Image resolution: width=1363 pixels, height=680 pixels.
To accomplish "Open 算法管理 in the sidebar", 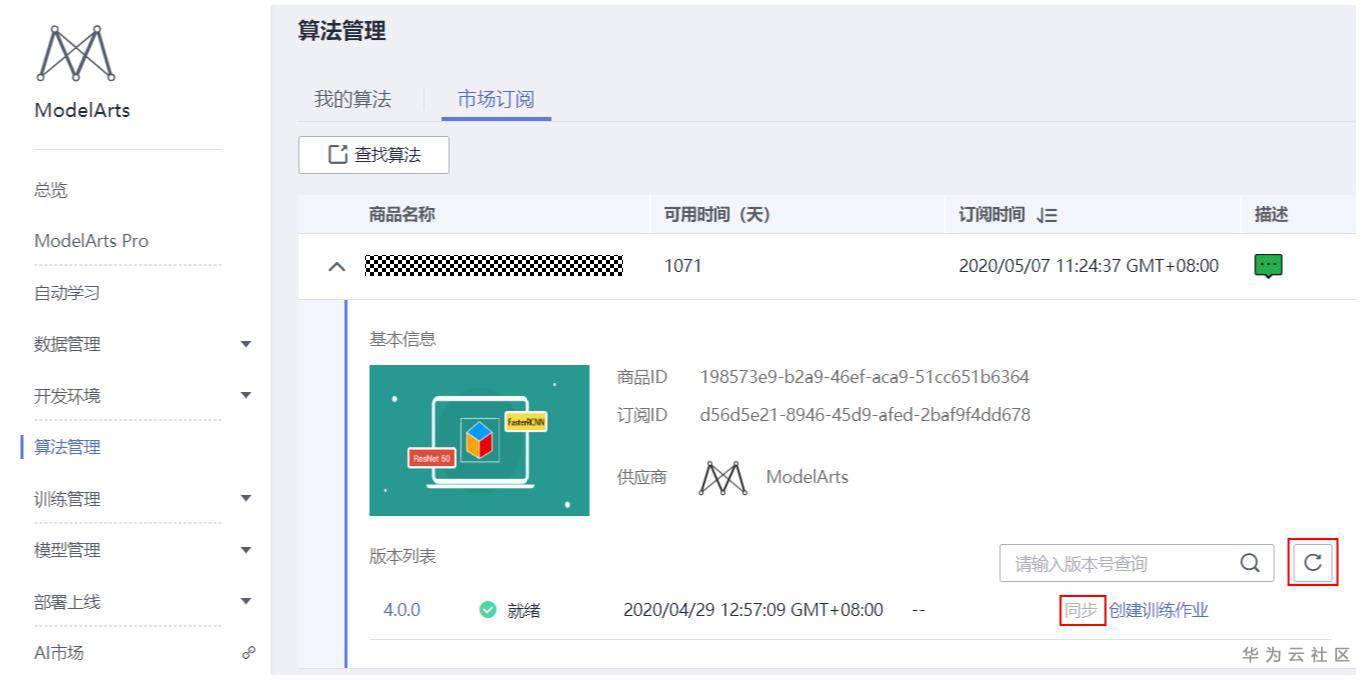I will (67, 447).
